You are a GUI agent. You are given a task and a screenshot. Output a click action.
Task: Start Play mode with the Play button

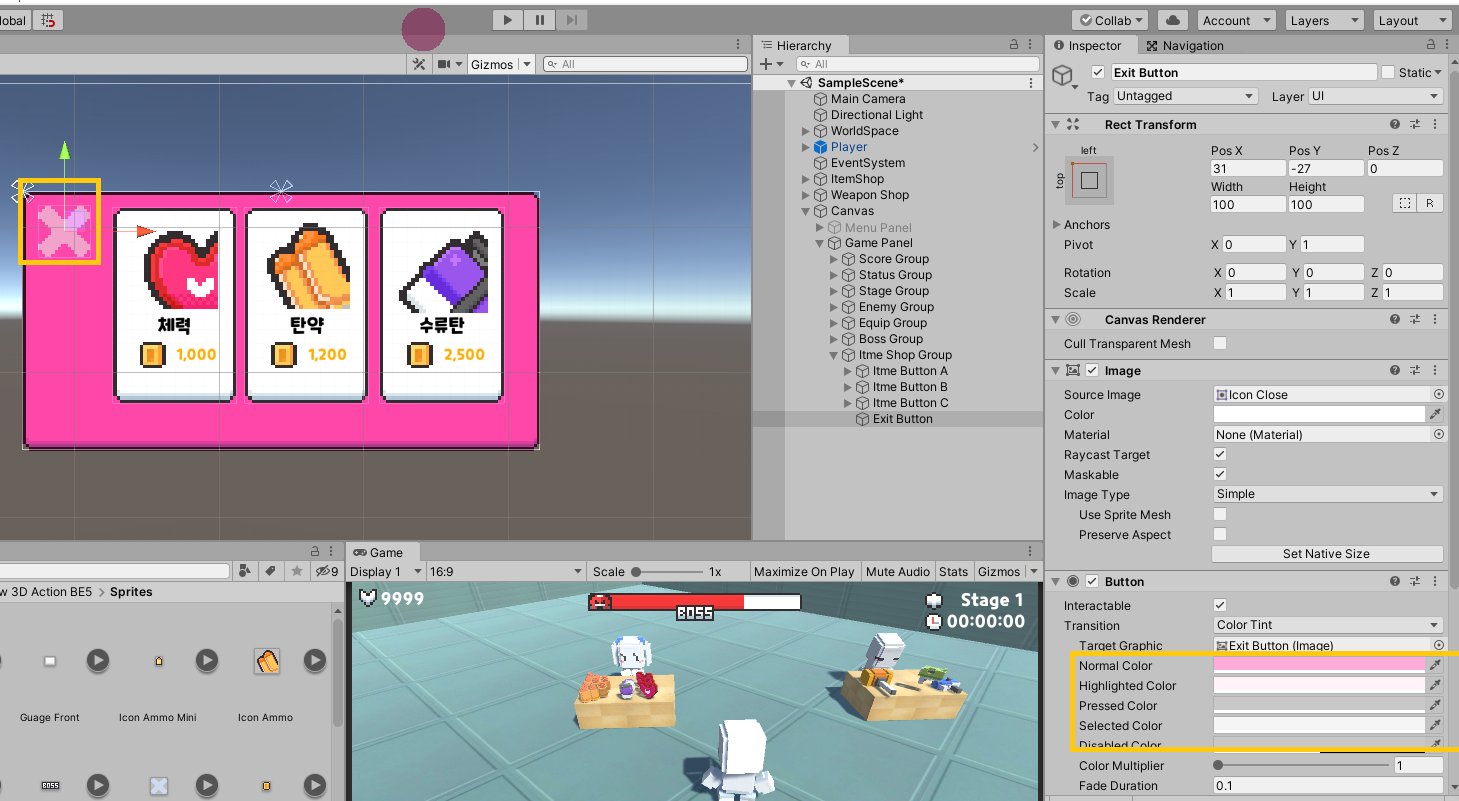[508, 20]
